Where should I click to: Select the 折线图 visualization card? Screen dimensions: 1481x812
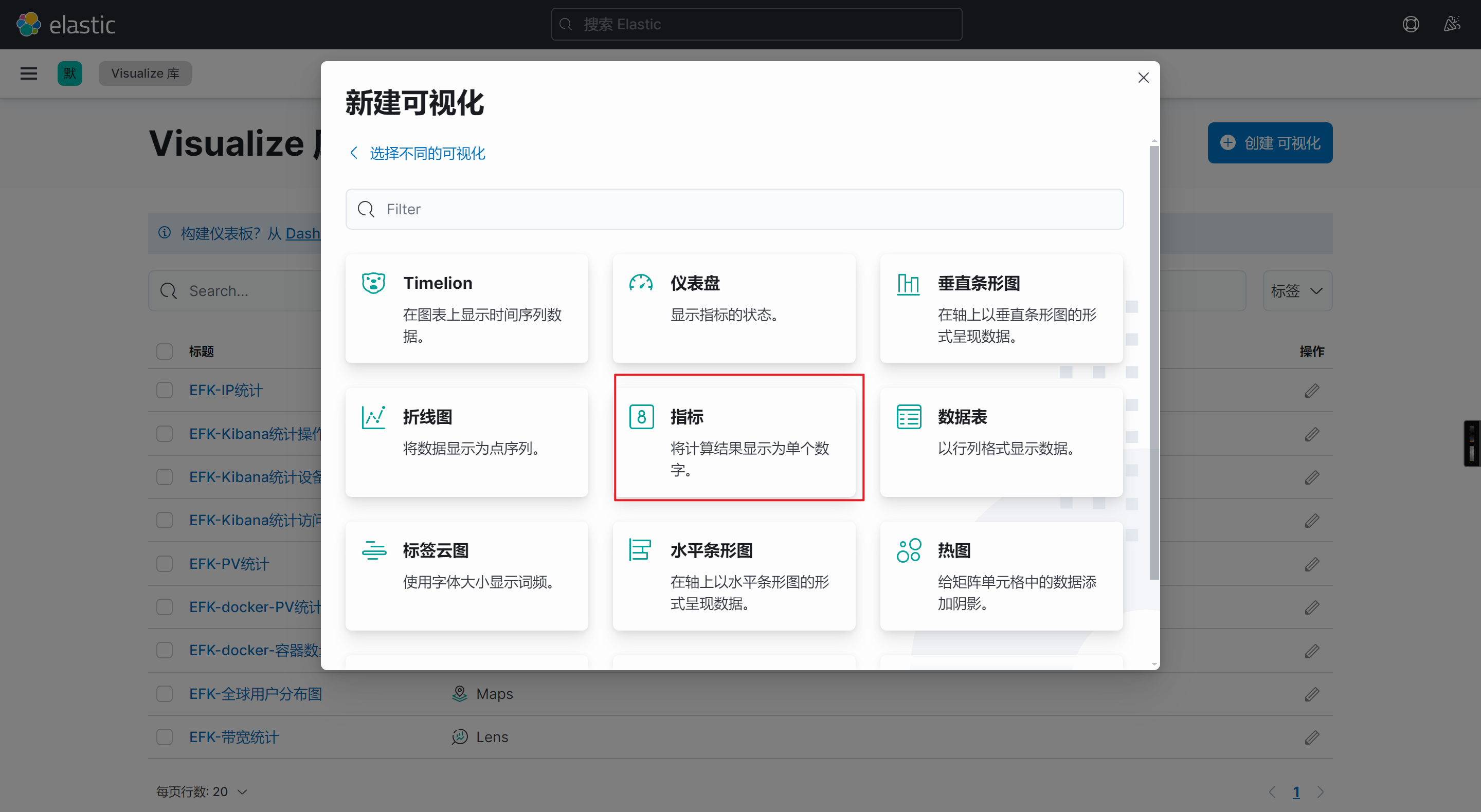pyautogui.click(x=466, y=442)
